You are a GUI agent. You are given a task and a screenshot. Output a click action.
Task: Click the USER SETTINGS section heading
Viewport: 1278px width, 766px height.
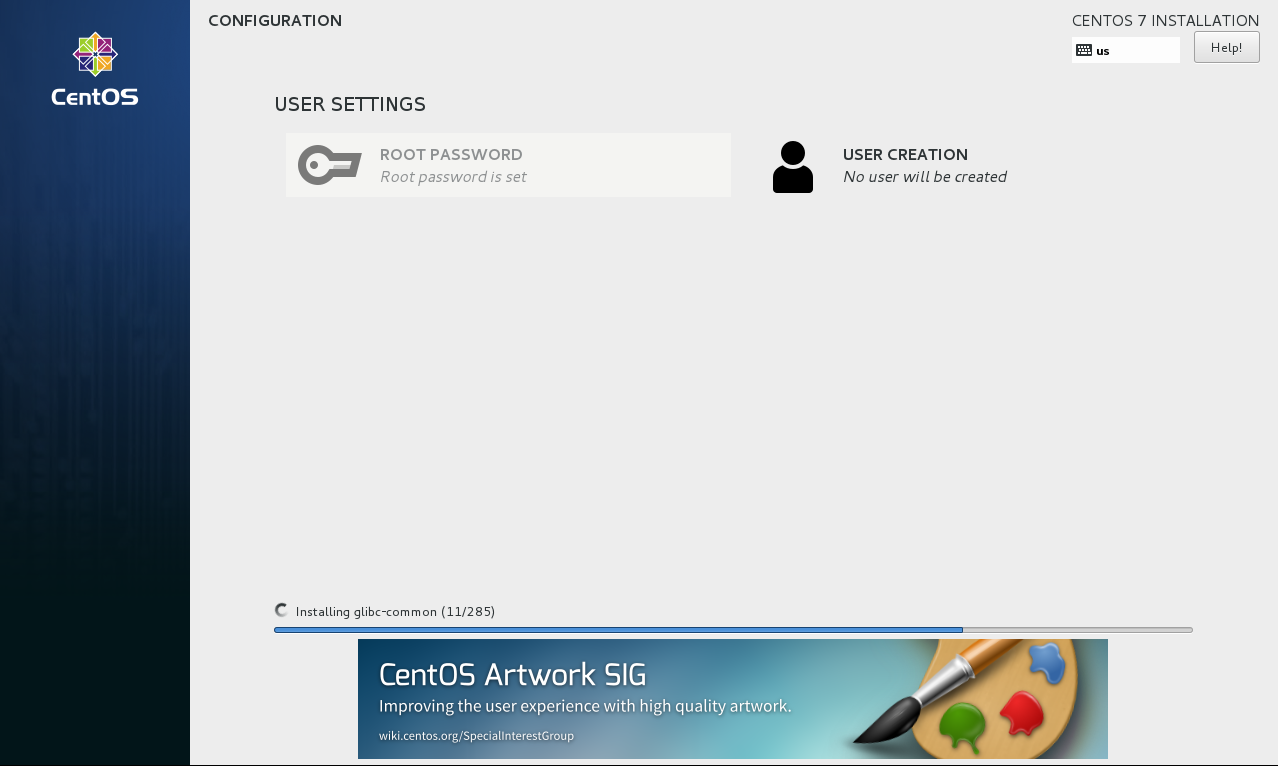[x=350, y=104]
